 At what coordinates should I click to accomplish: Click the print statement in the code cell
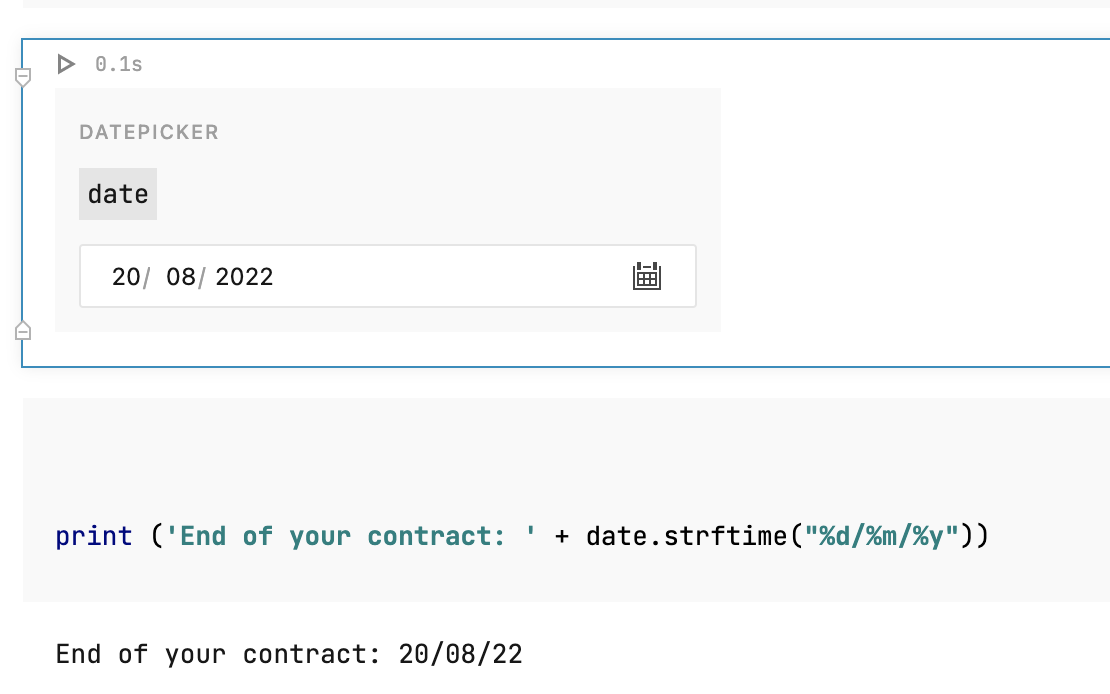pos(94,535)
